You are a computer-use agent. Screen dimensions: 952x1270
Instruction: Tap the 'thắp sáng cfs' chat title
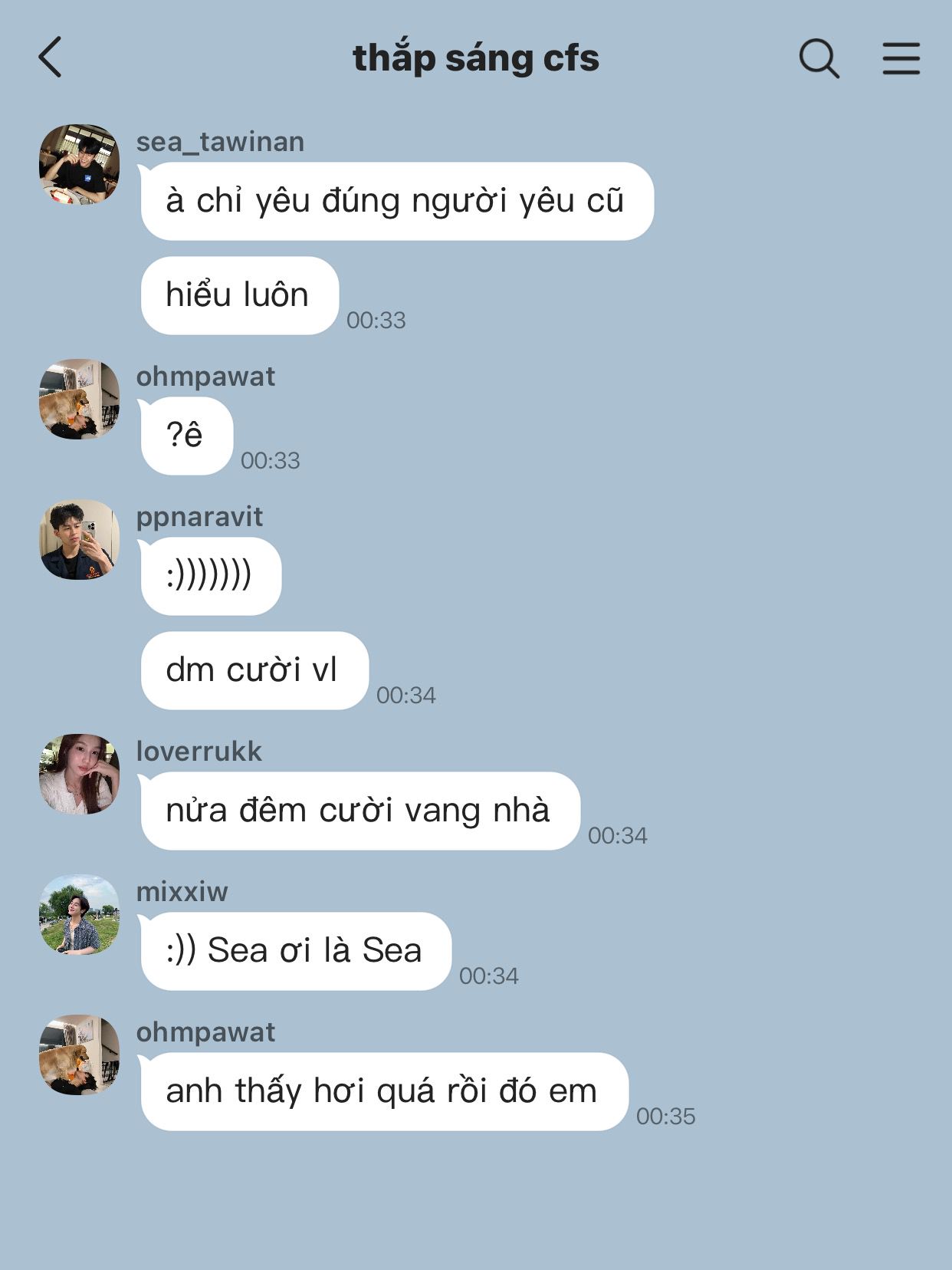click(x=476, y=58)
